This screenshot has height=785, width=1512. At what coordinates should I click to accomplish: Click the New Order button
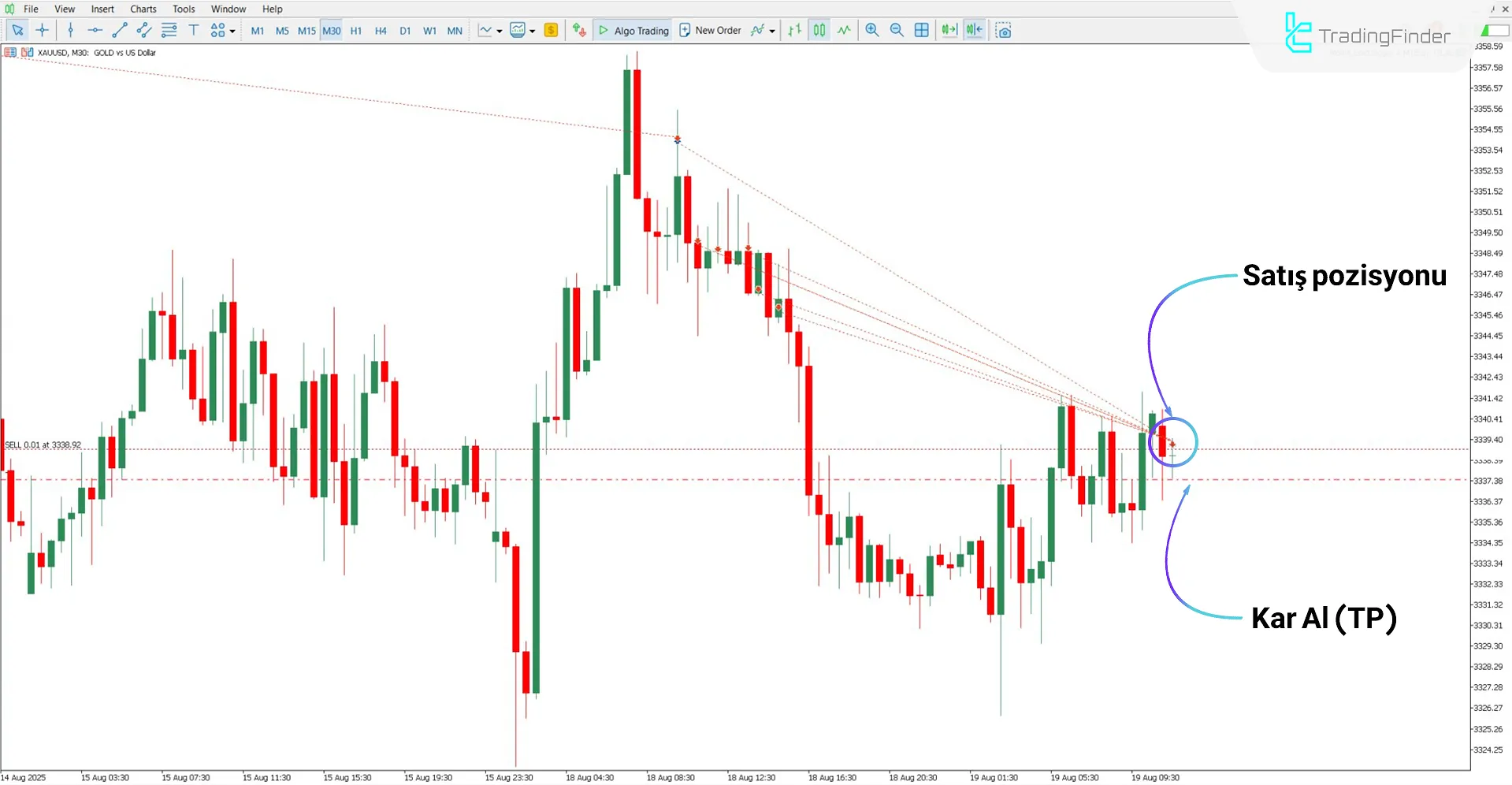pos(710,30)
